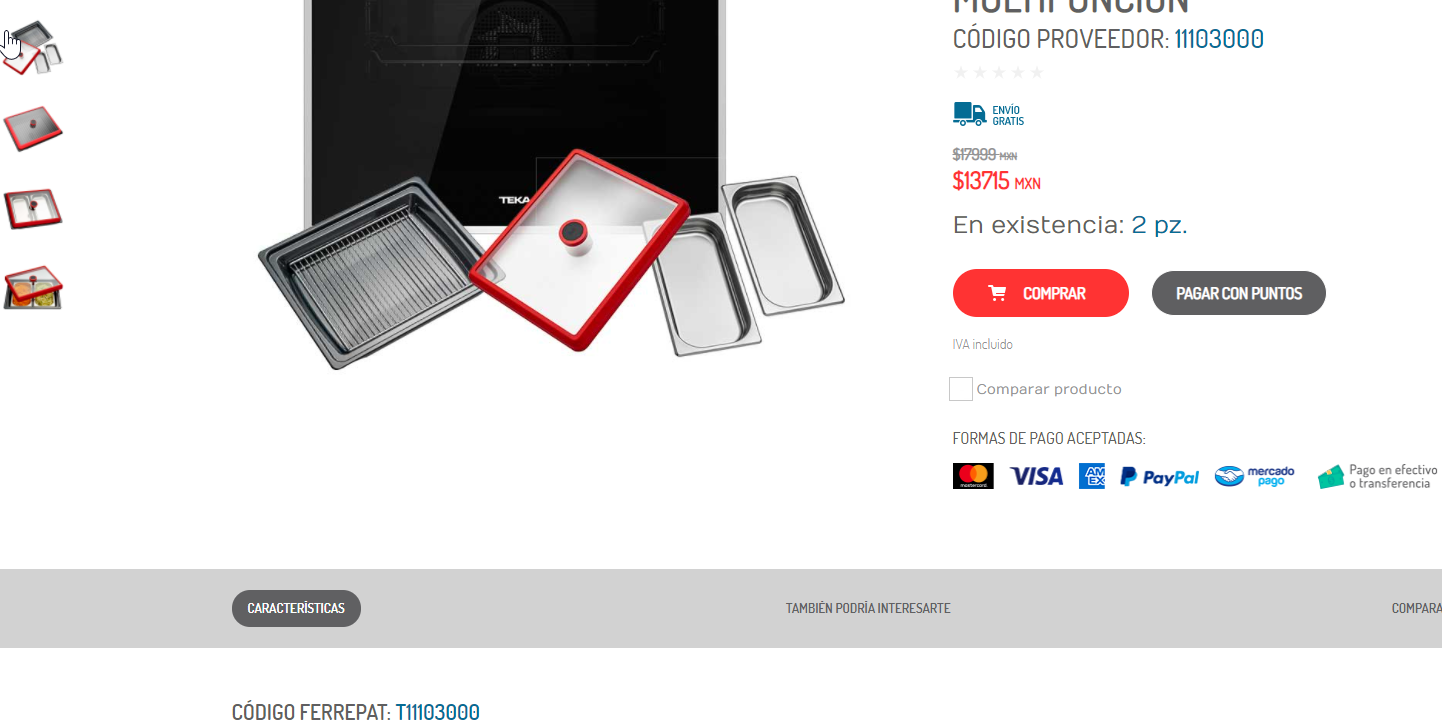Open the Características tab
The width and height of the screenshot is (1442, 728).
(296, 608)
